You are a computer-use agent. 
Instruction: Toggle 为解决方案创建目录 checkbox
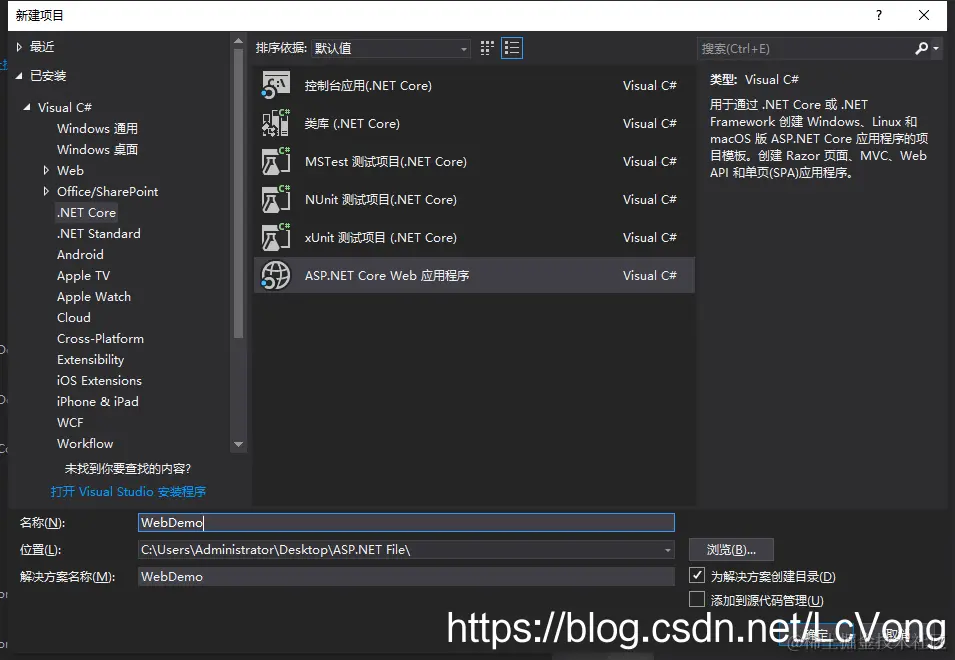pos(697,575)
